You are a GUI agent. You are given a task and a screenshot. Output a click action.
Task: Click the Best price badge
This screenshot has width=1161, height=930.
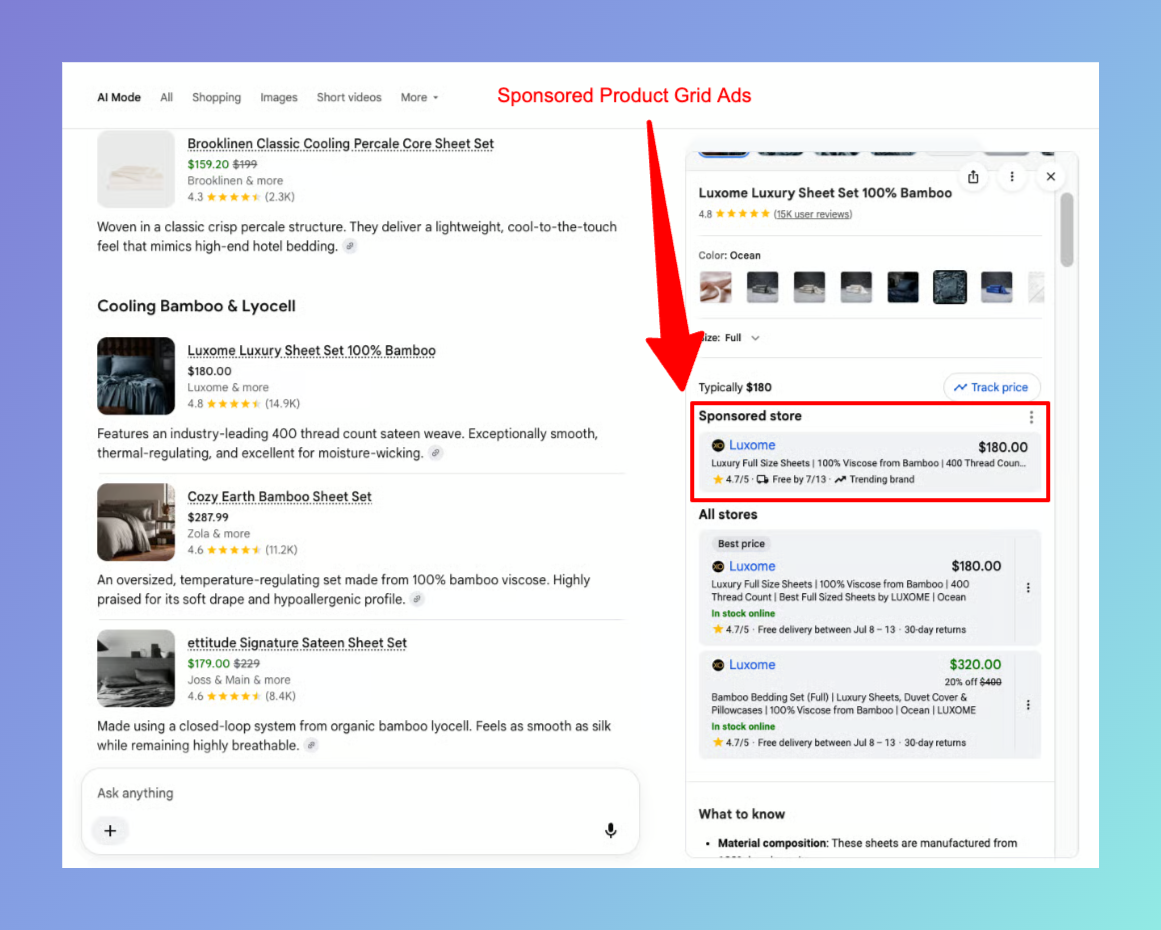click(740, 543)
